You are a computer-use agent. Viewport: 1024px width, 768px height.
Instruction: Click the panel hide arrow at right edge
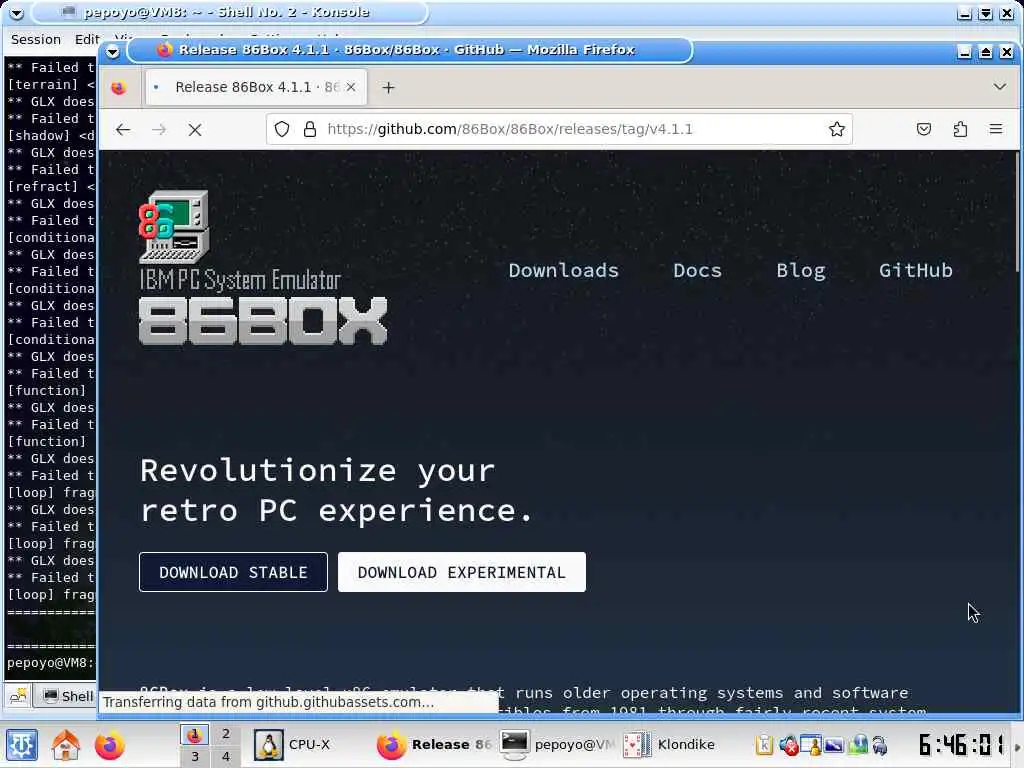[x=1017, y=745]
